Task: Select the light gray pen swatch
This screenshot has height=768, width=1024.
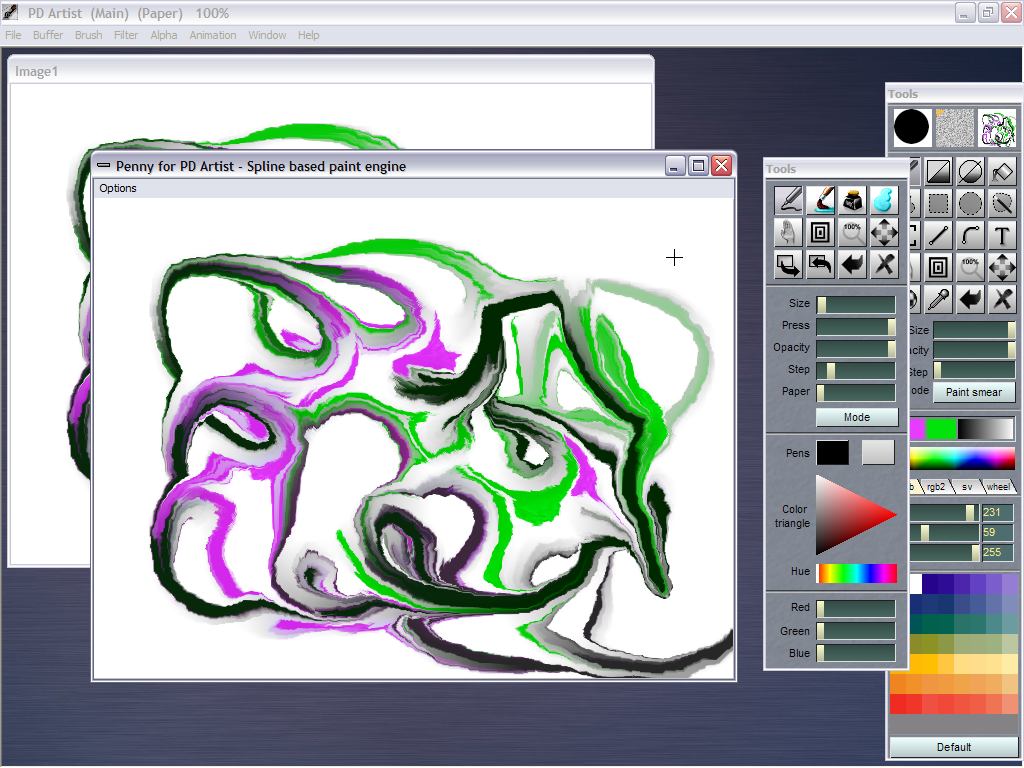Action: coord(878,453)
